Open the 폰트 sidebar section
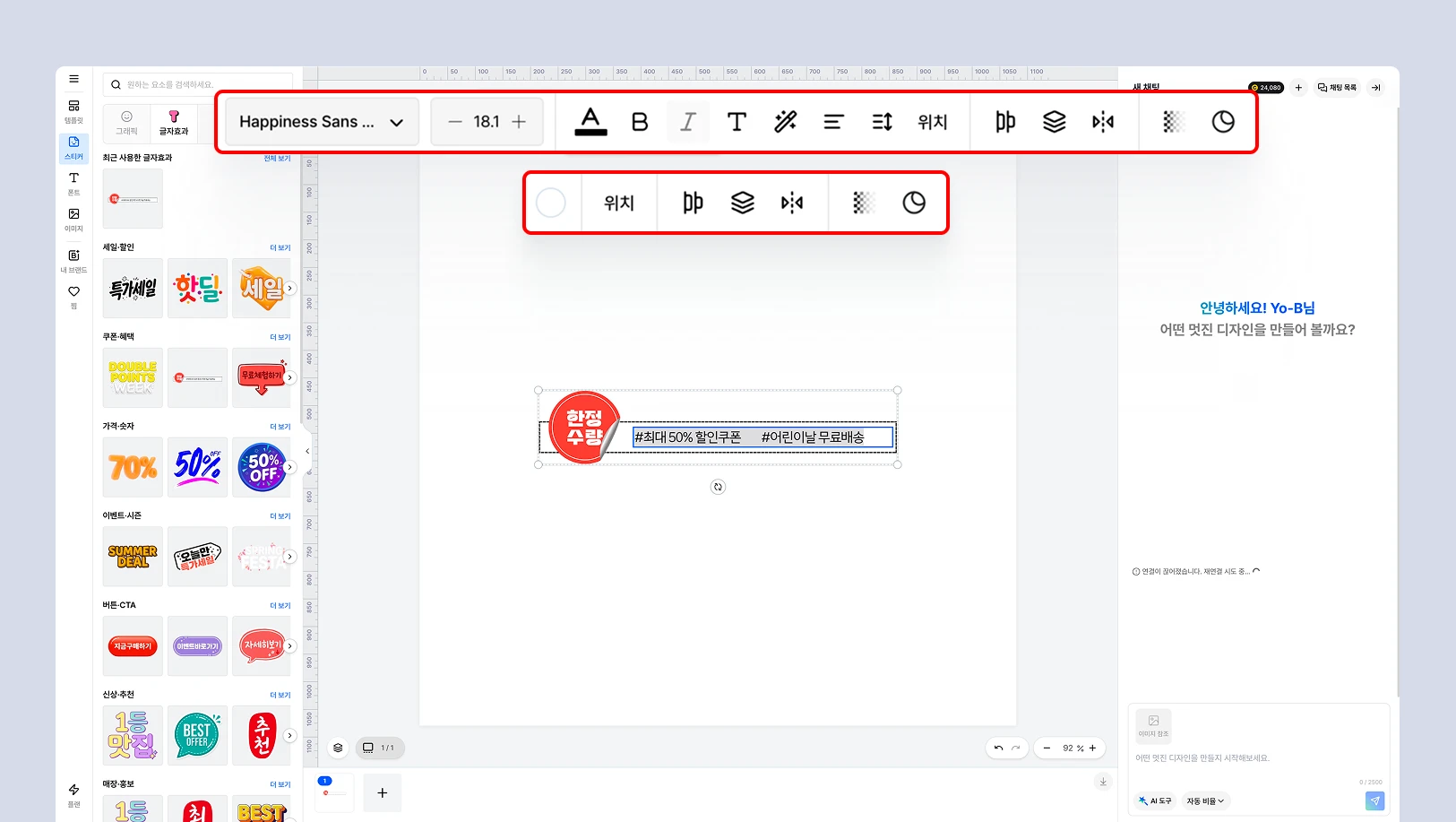1456x822 pixels. pos(73,184)
